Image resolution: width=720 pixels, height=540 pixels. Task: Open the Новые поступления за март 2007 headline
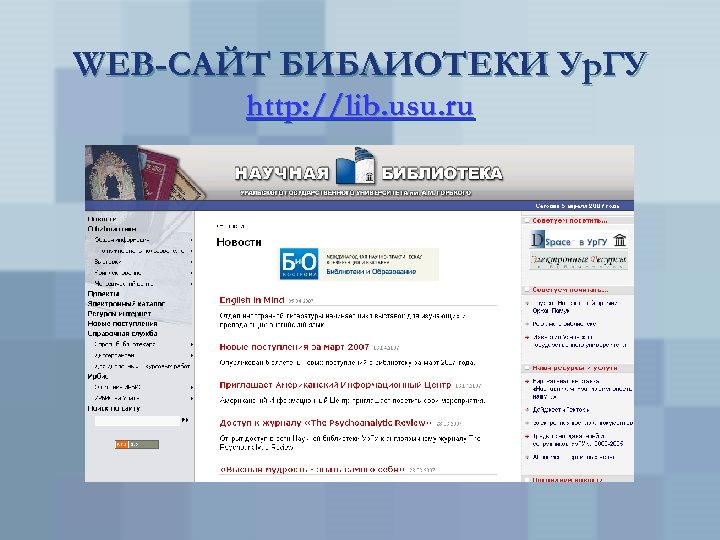294,347
